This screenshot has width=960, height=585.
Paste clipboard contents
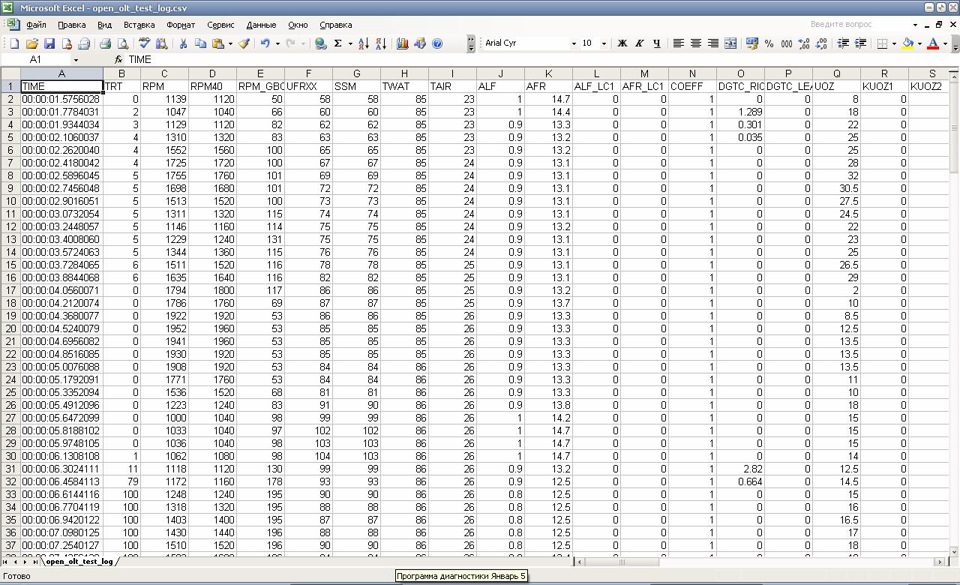pos(218,43)
